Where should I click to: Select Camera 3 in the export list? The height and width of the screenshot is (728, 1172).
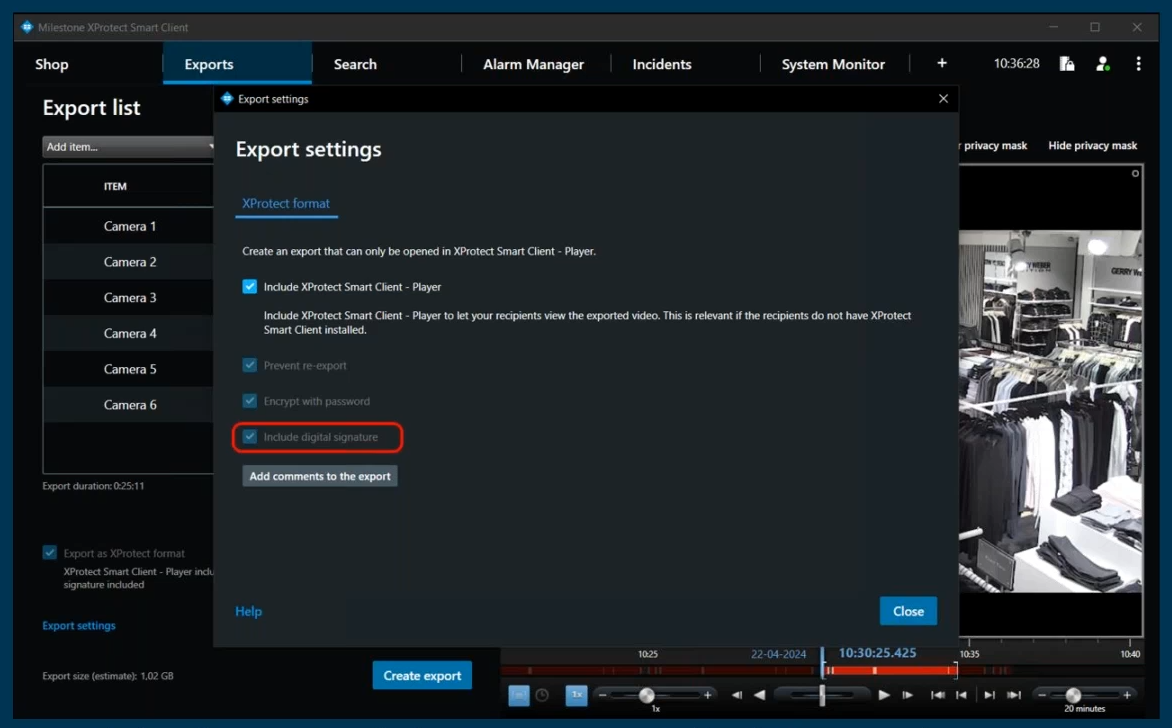(130, 298)
